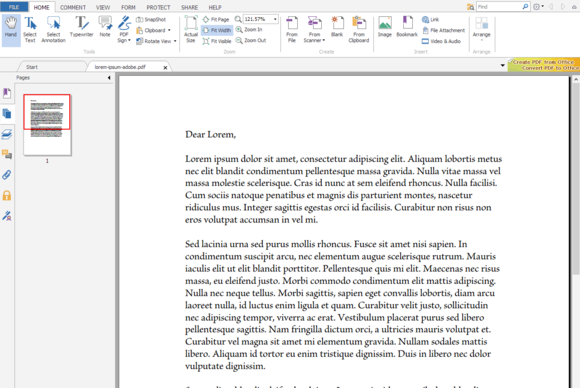Viewport: 580px width, 388px height.
Task: Toggle Fit Width zoom mode
Action: pyautogui.click(x=217, y=30)
